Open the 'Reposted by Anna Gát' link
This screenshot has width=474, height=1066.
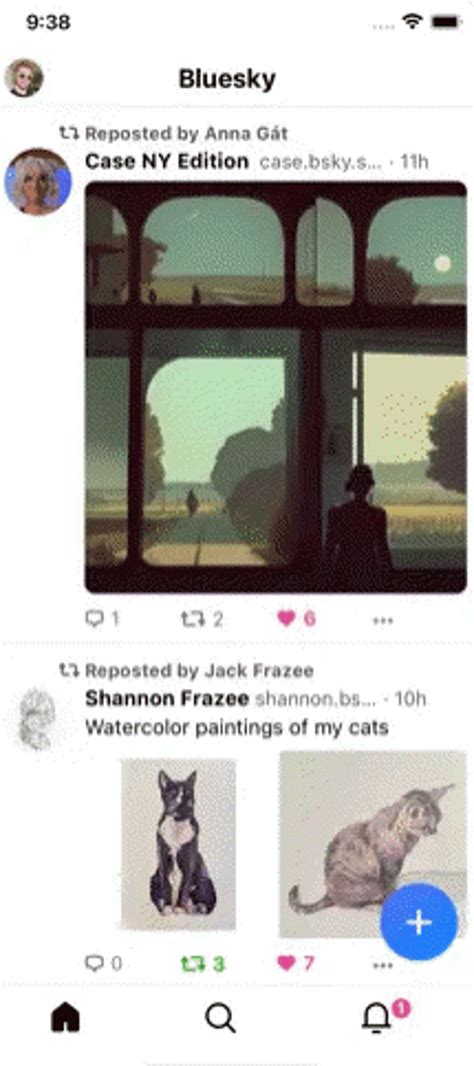[173, 133]
